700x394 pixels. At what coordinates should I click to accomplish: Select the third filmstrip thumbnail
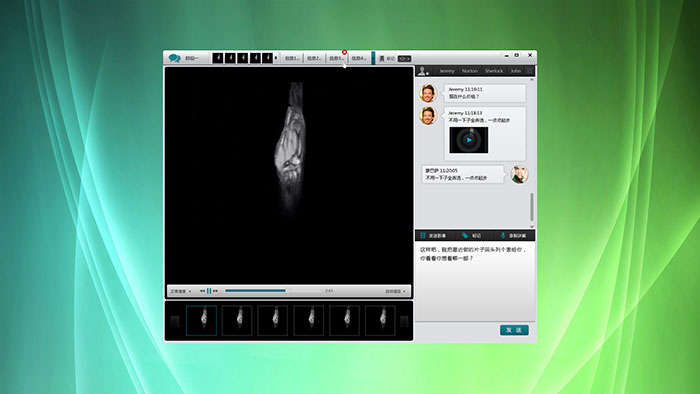pos(273,320)
